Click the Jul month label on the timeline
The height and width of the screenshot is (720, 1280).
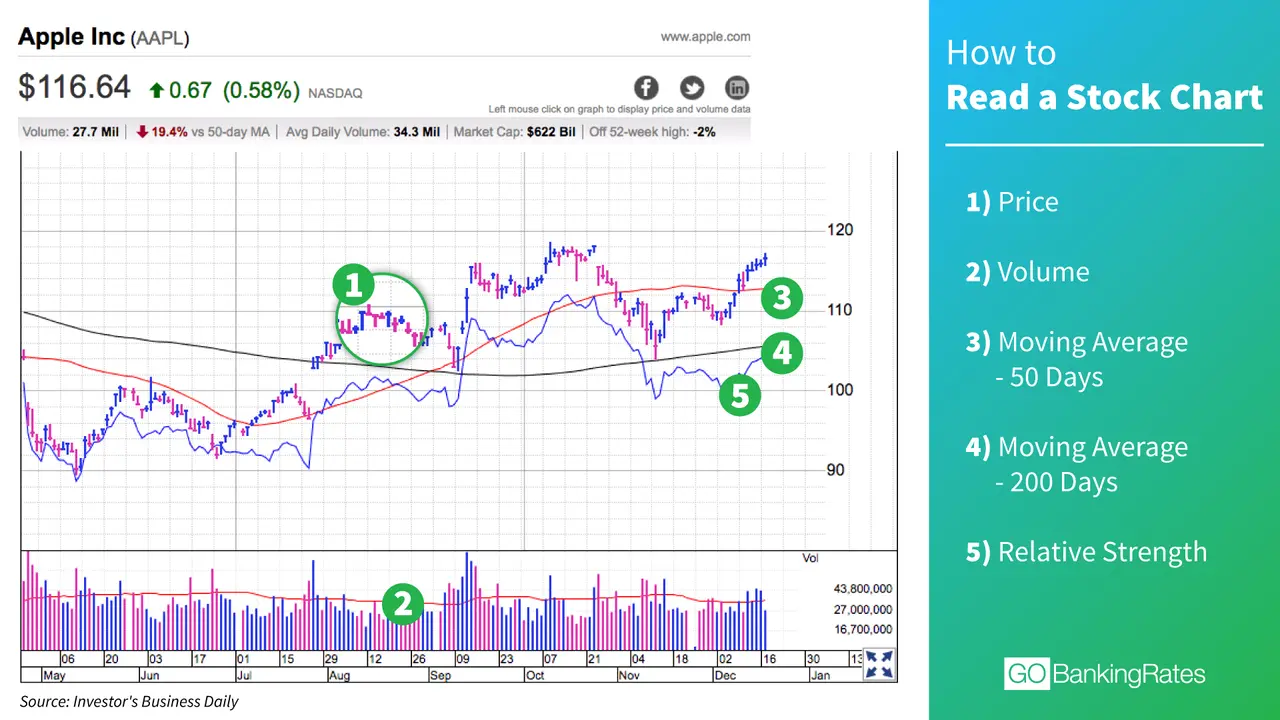(x=245, y=675)
